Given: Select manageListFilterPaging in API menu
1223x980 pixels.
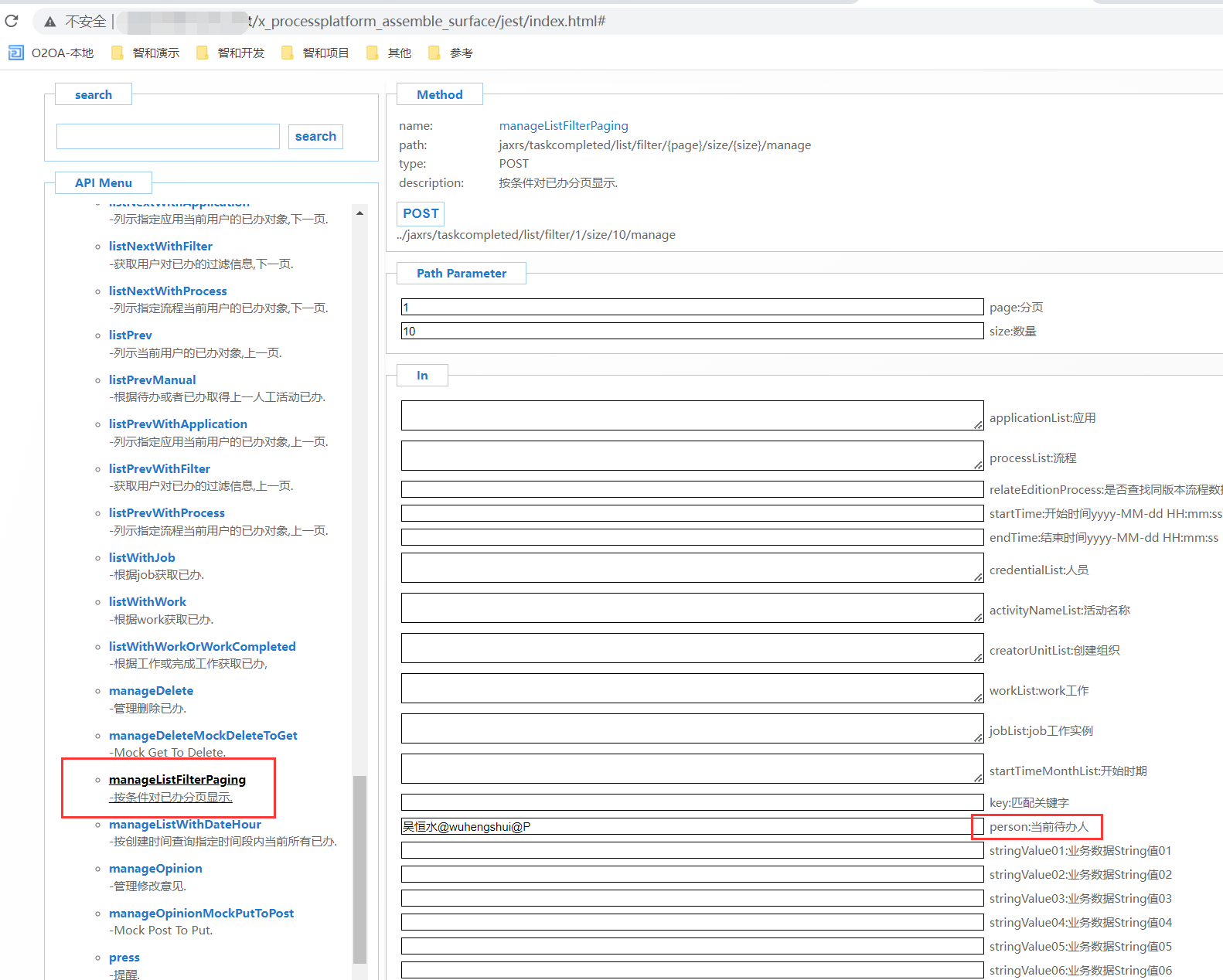Looking at the screenshot, I should tap(177, 779).
